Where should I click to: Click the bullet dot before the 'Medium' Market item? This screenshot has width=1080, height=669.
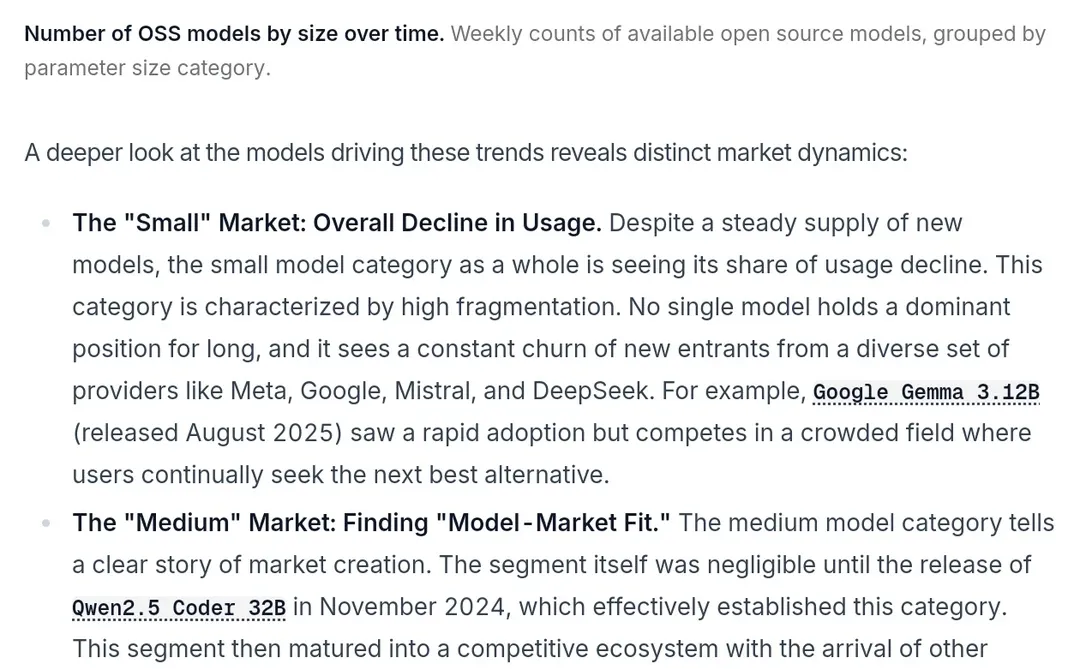coord(46,523)
